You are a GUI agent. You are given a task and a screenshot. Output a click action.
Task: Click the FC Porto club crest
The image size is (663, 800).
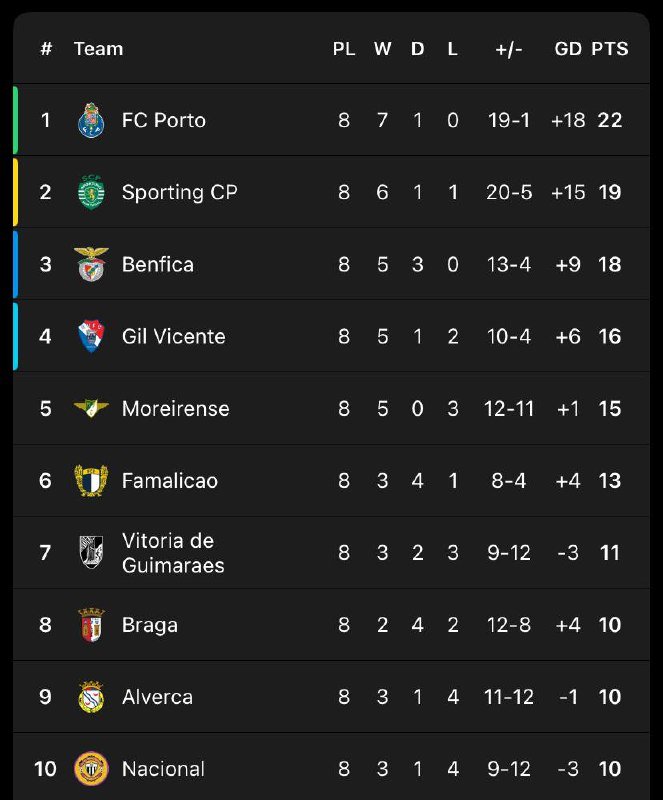(x=91, y=120)
